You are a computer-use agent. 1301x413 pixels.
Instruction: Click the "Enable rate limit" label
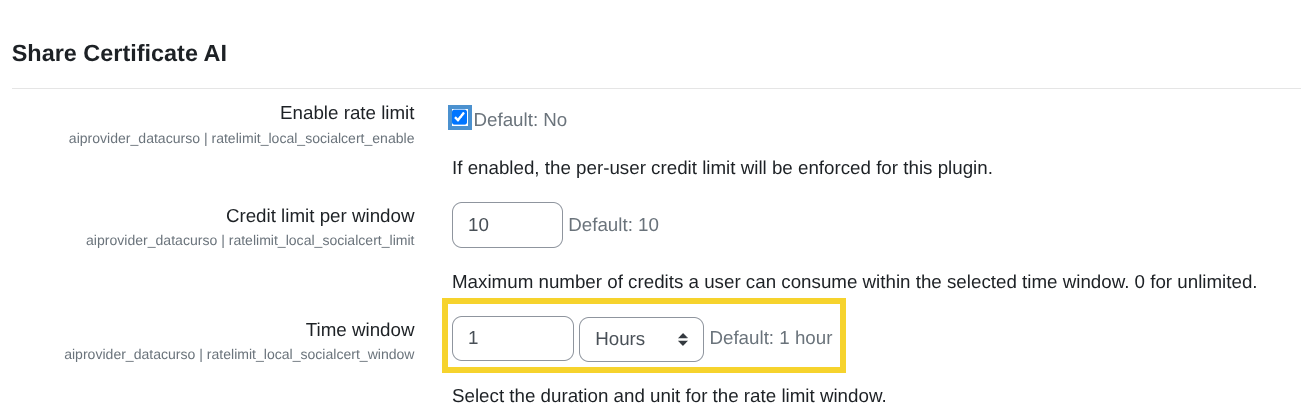point(347,113)
